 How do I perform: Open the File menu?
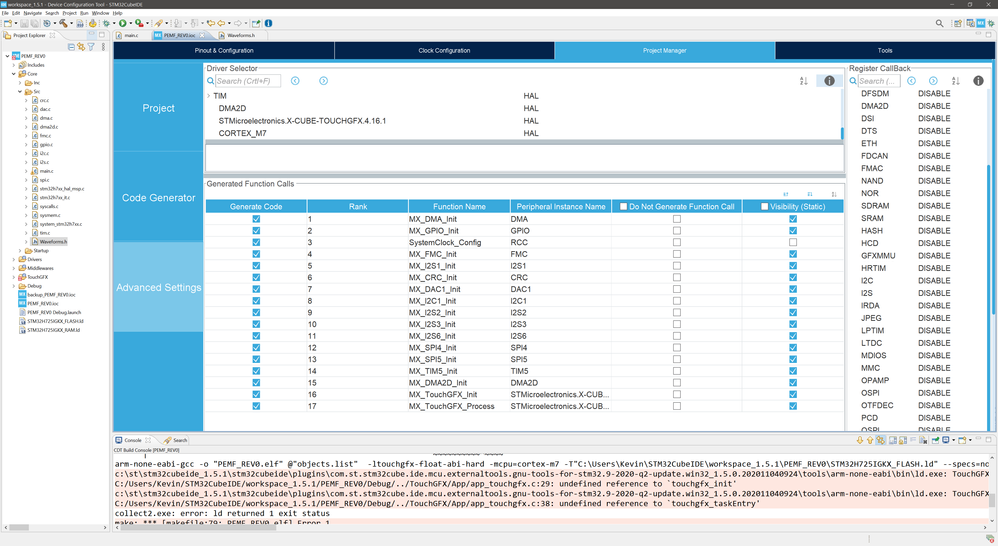tap(5, 13)
